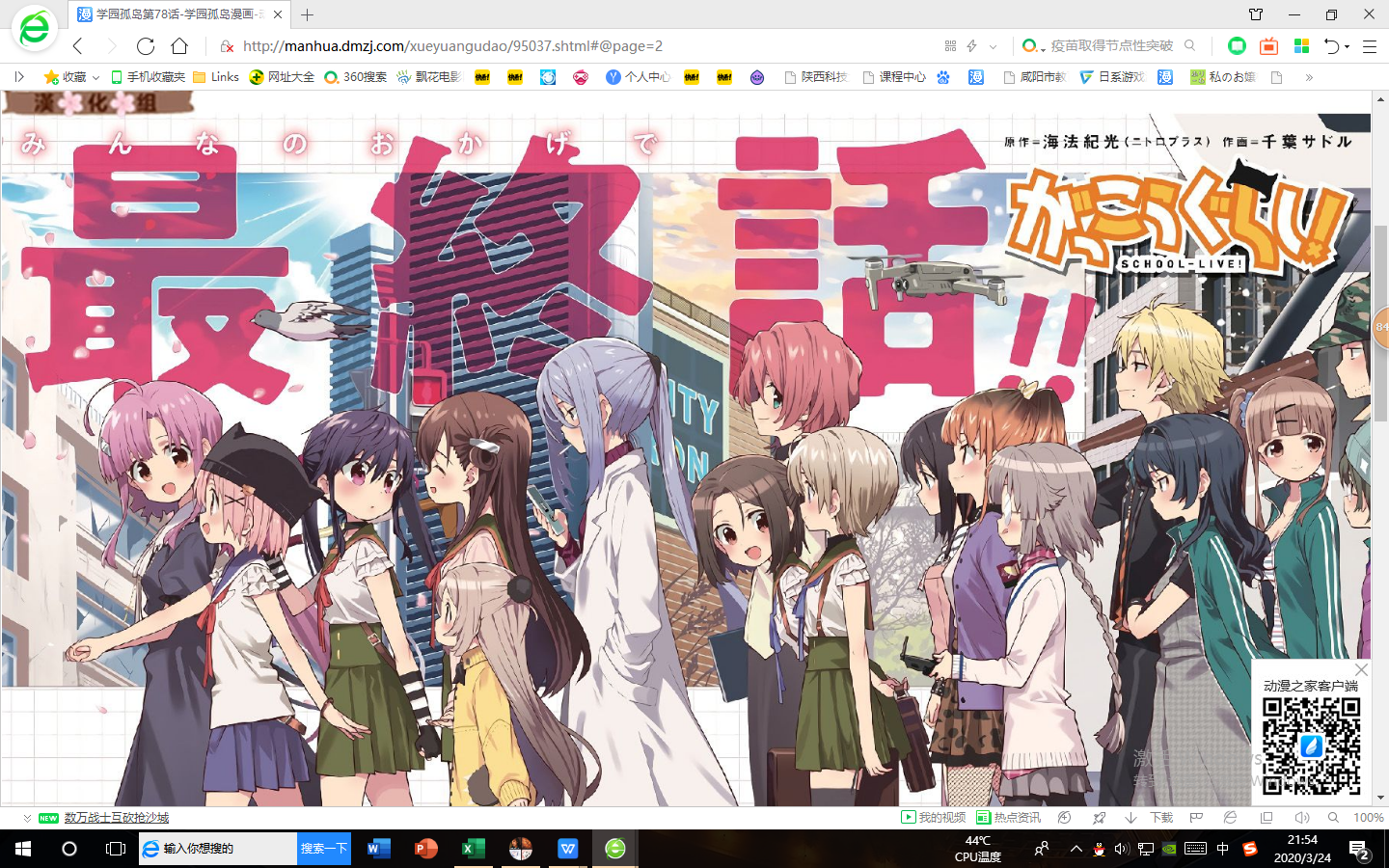
Task: Open the Links bookmark folder
Action: [x=216, y=77]
